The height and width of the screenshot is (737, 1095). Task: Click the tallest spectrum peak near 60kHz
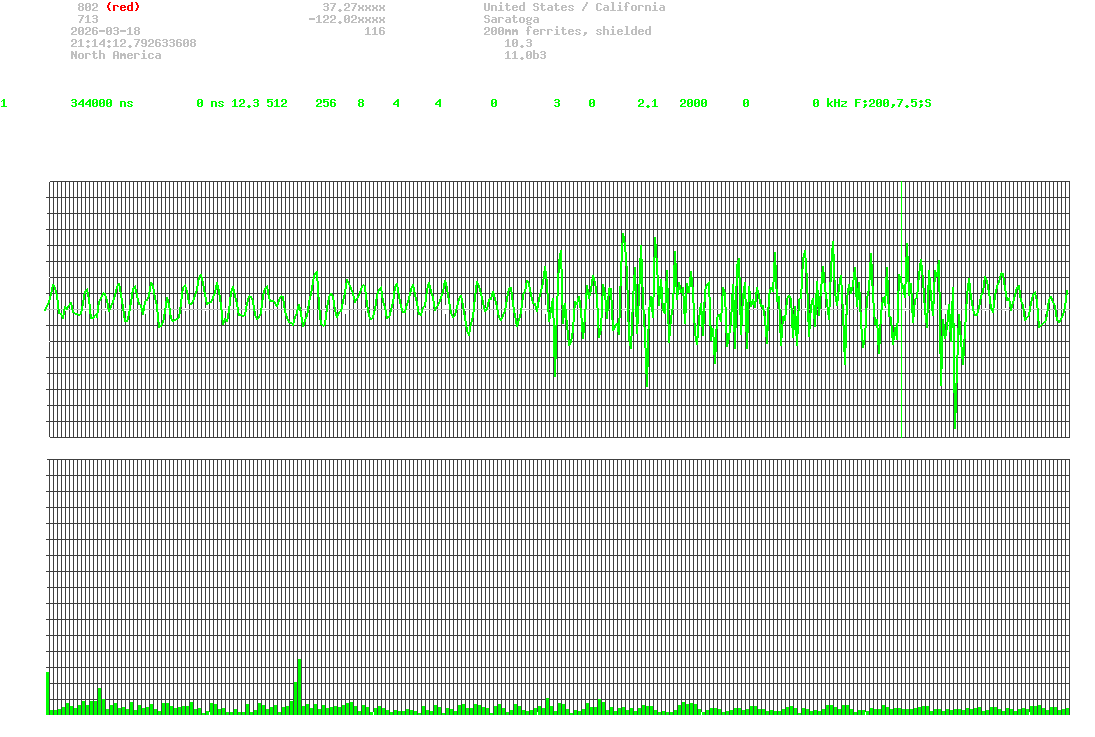point(299,685)
